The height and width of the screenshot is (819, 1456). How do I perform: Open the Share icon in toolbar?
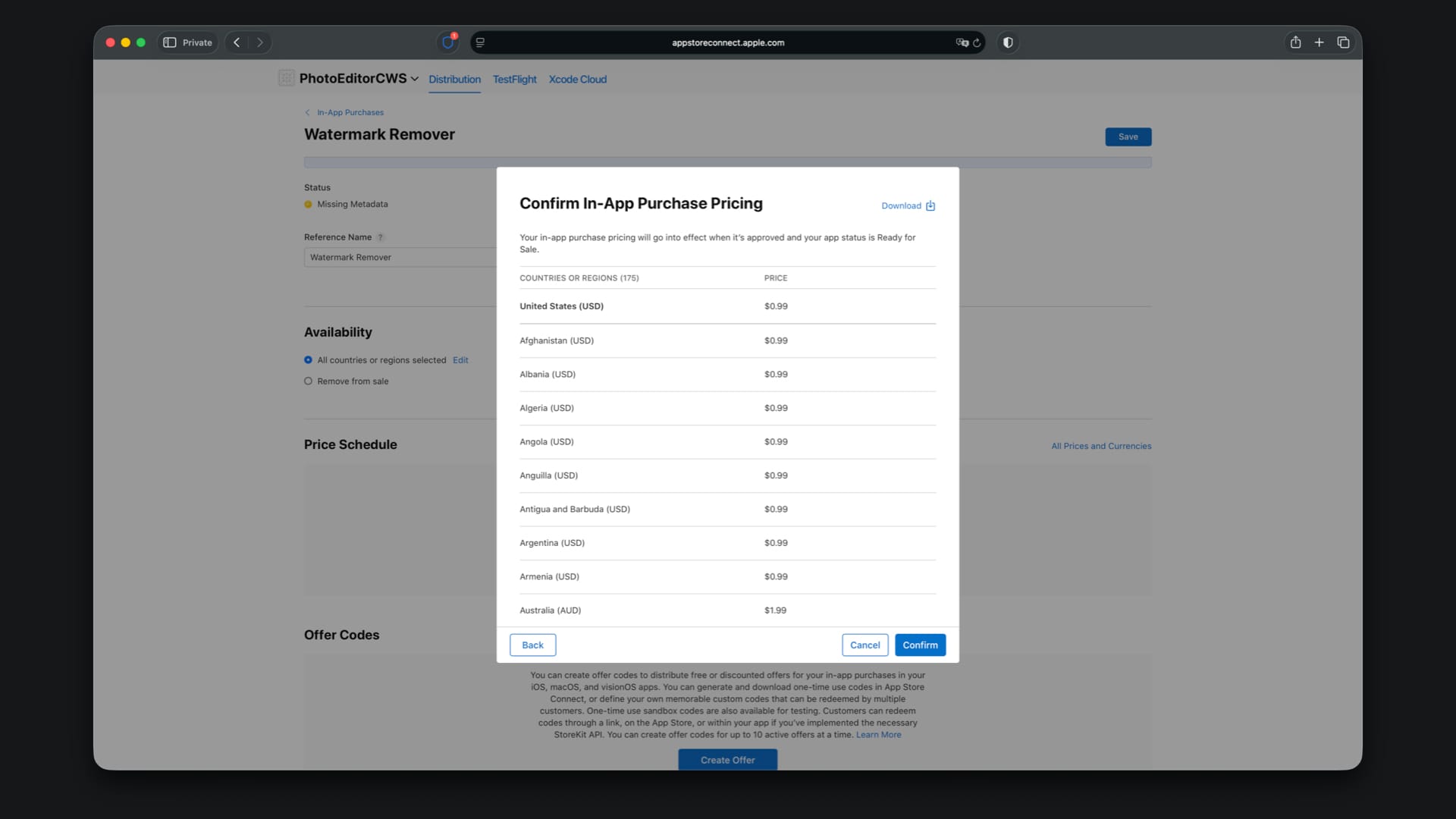[x=1295, y=42]
